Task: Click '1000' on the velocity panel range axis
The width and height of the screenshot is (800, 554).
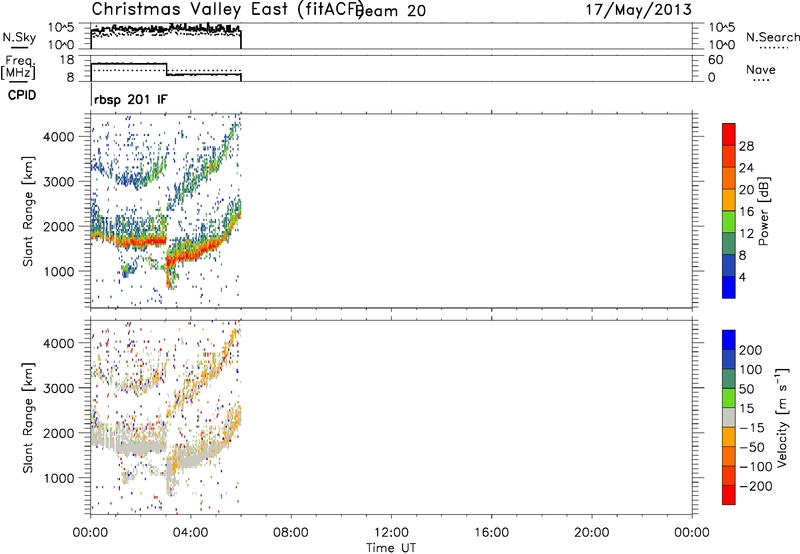Action: (x=59, y=478)
